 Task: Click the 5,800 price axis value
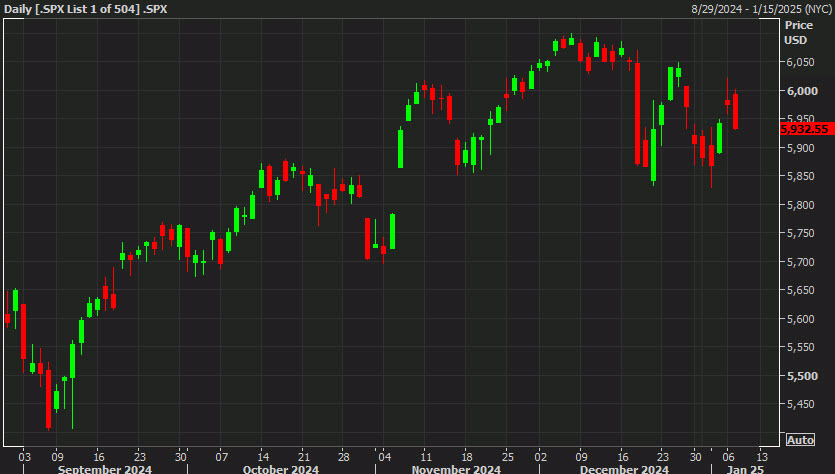click(x=800, y=205)
